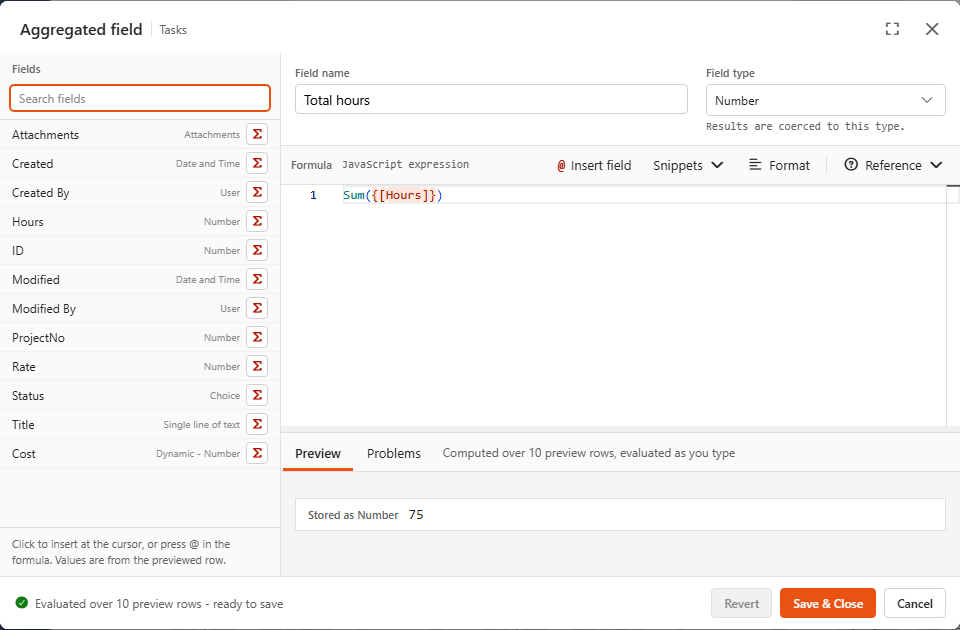Insert aggregate via Hours sigma icon
Image resolution: width=960 pixels, height=630 pixels.
257,221
